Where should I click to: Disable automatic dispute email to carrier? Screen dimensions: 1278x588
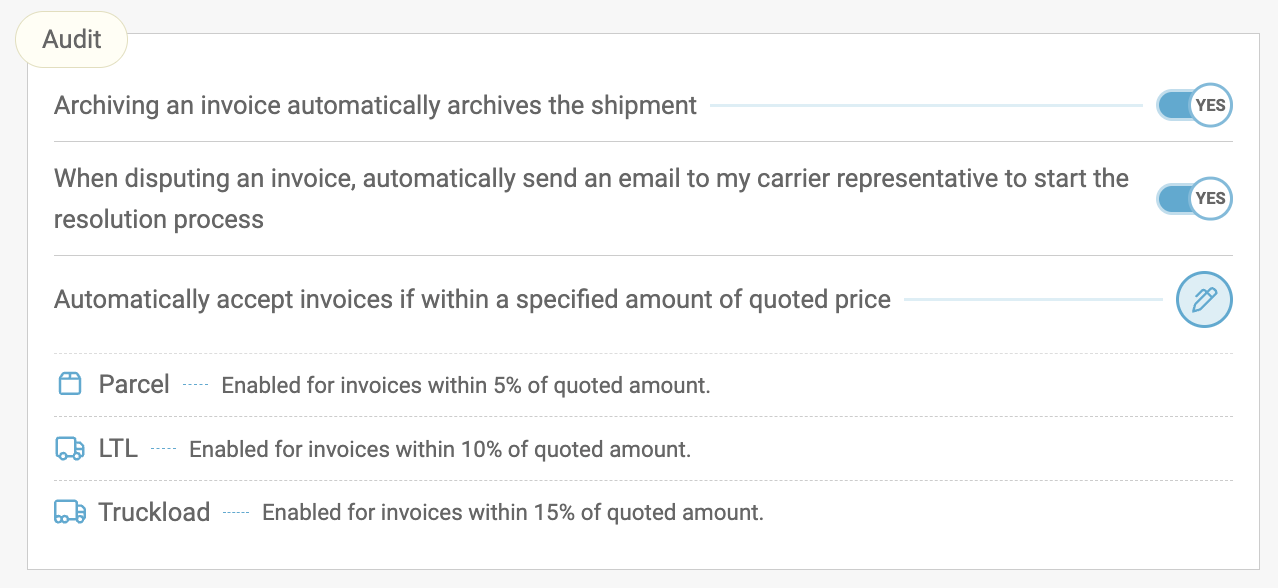tap(1194, 198)
